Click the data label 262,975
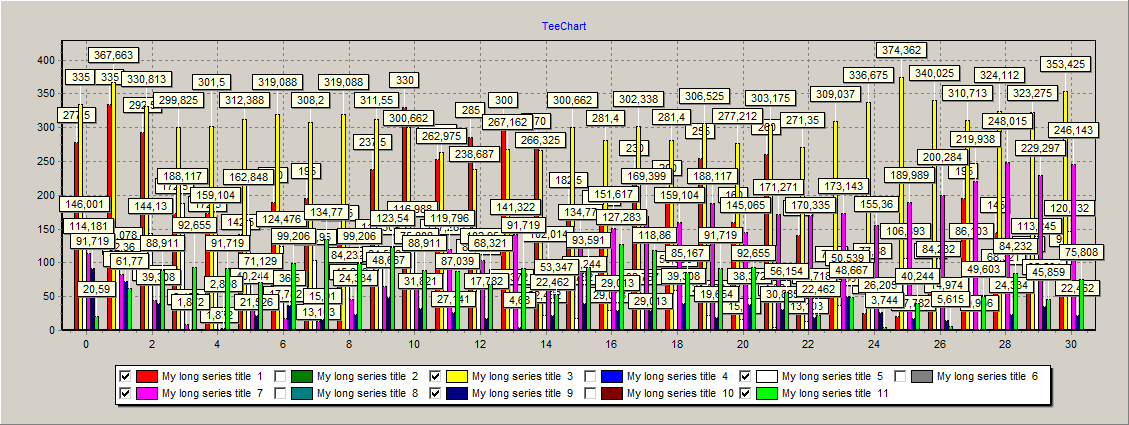Screen dimensions: 1129x425 tap(441, 136)
